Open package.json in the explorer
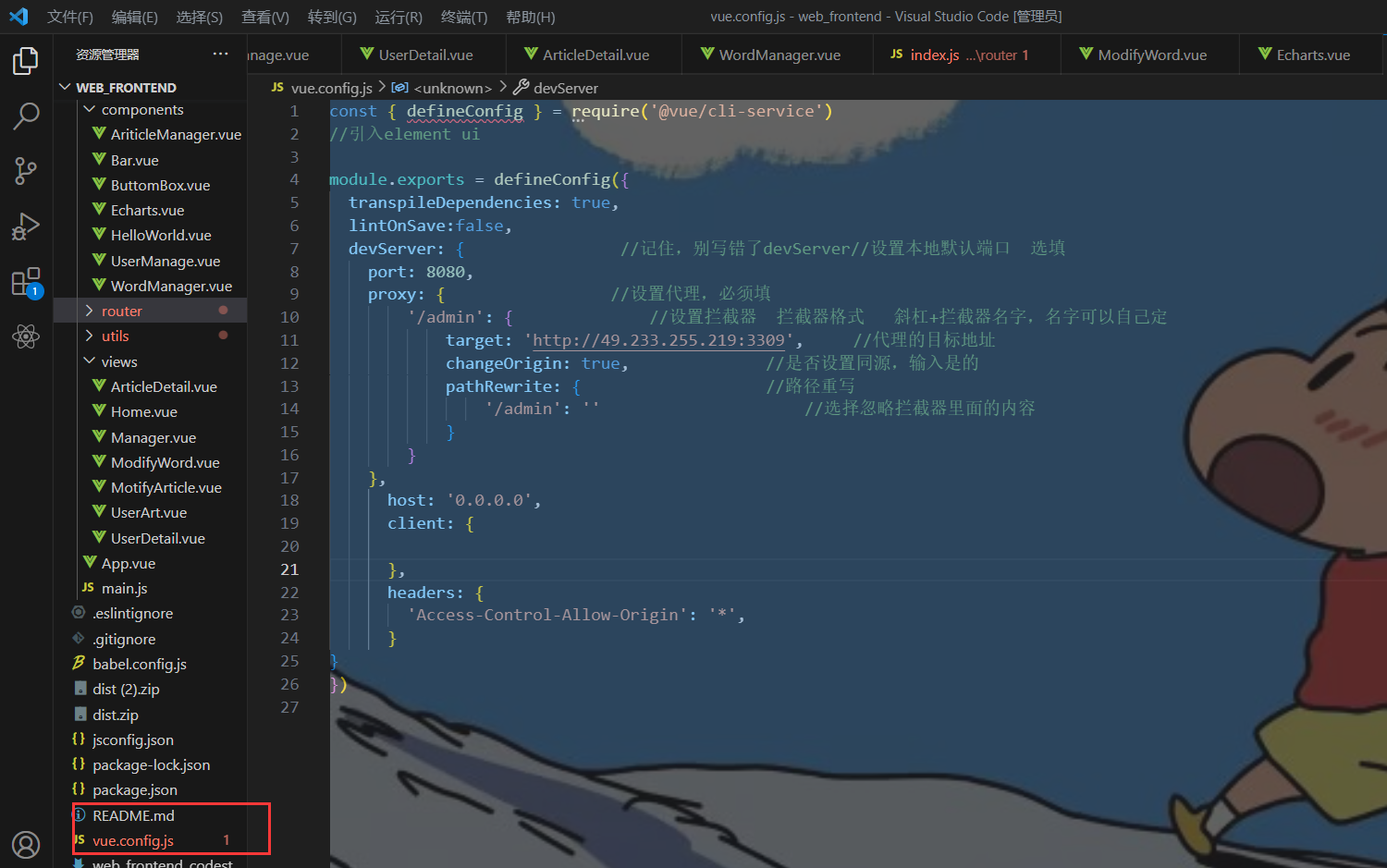The height and width of the screenshot is (868, 1387). point(135,790)
